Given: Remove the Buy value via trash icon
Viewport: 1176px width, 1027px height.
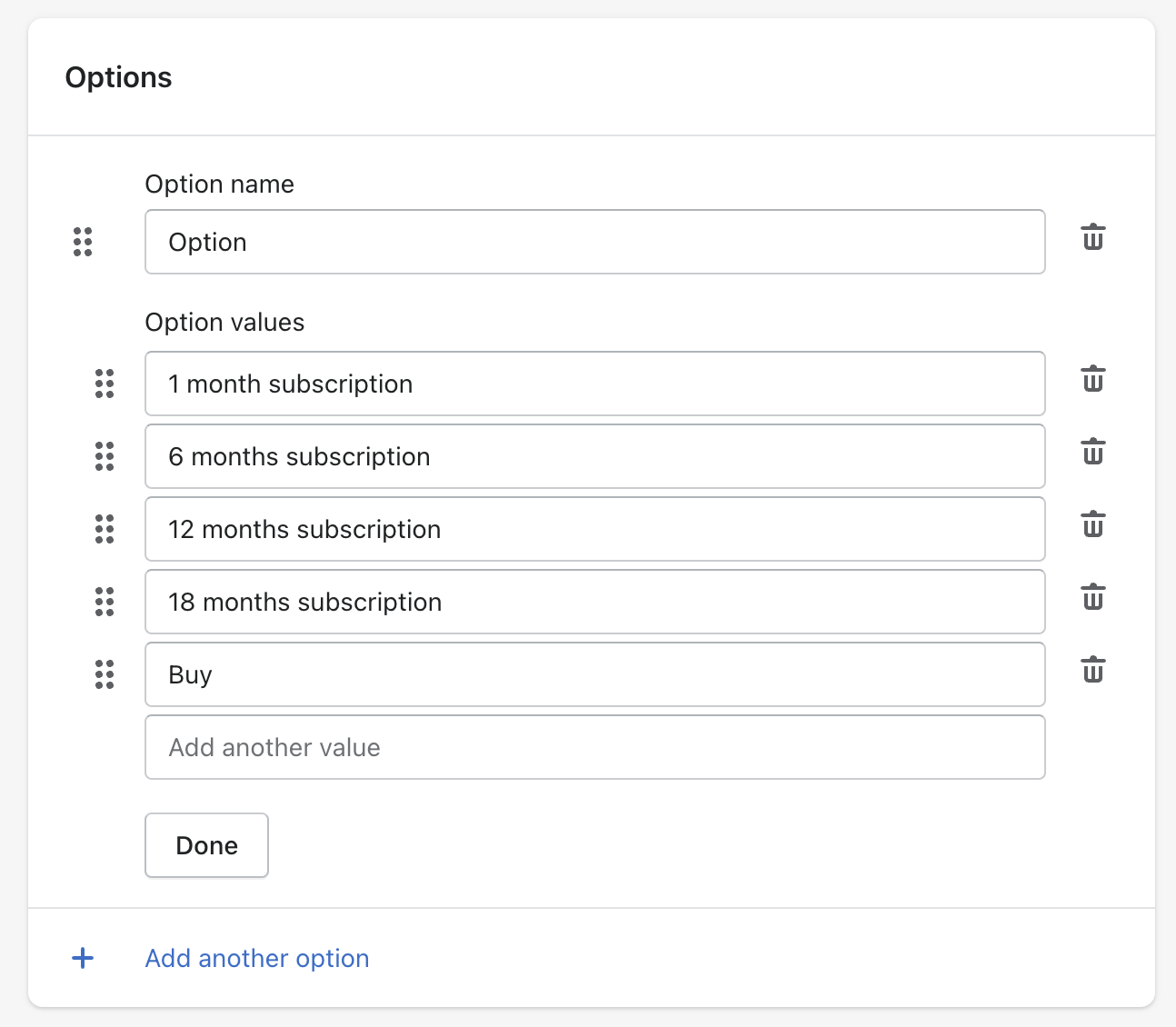Looking at the screenshot, I should tap(1092, 670).
